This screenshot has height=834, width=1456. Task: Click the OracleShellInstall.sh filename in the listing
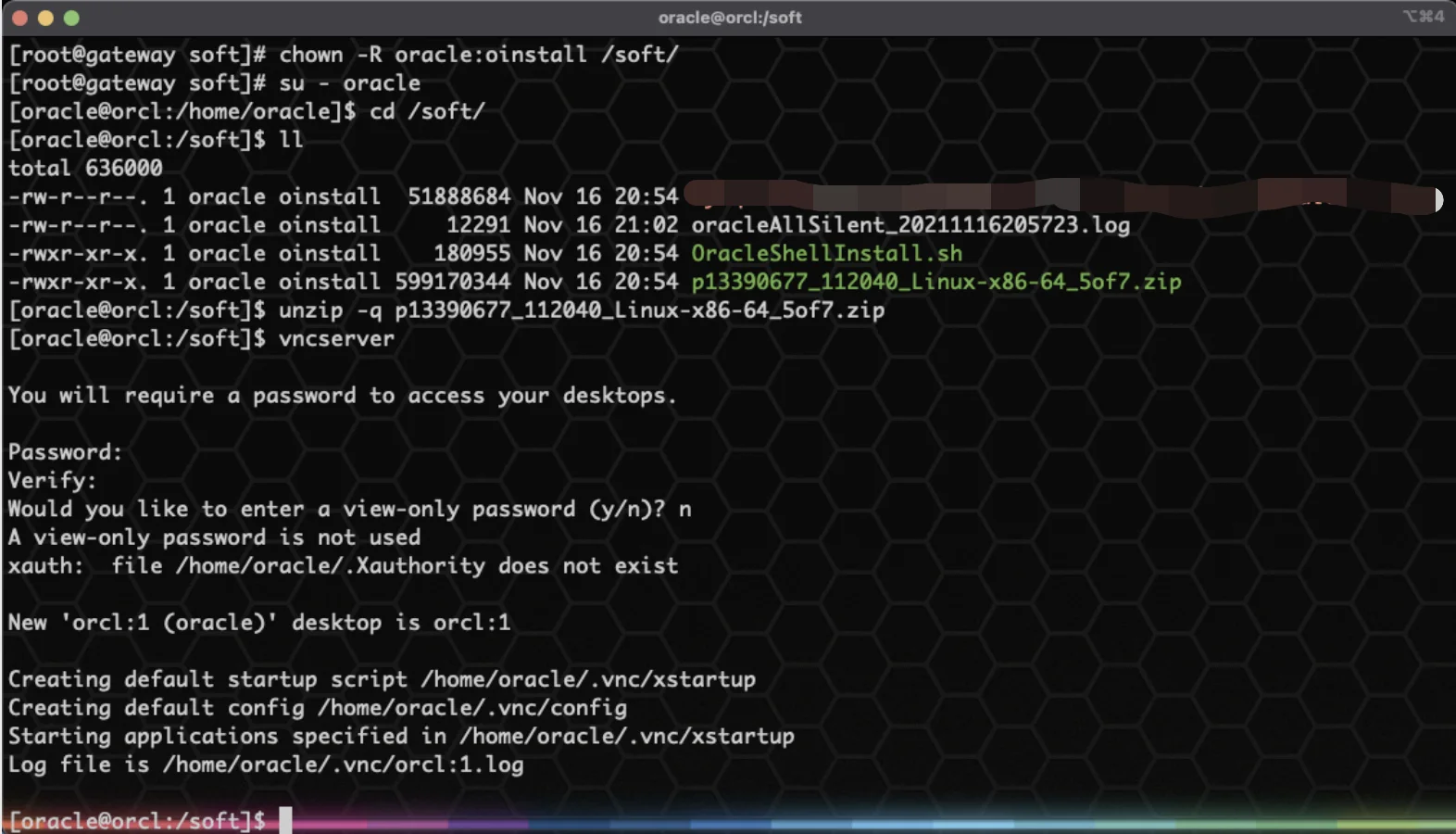point(827,253)
